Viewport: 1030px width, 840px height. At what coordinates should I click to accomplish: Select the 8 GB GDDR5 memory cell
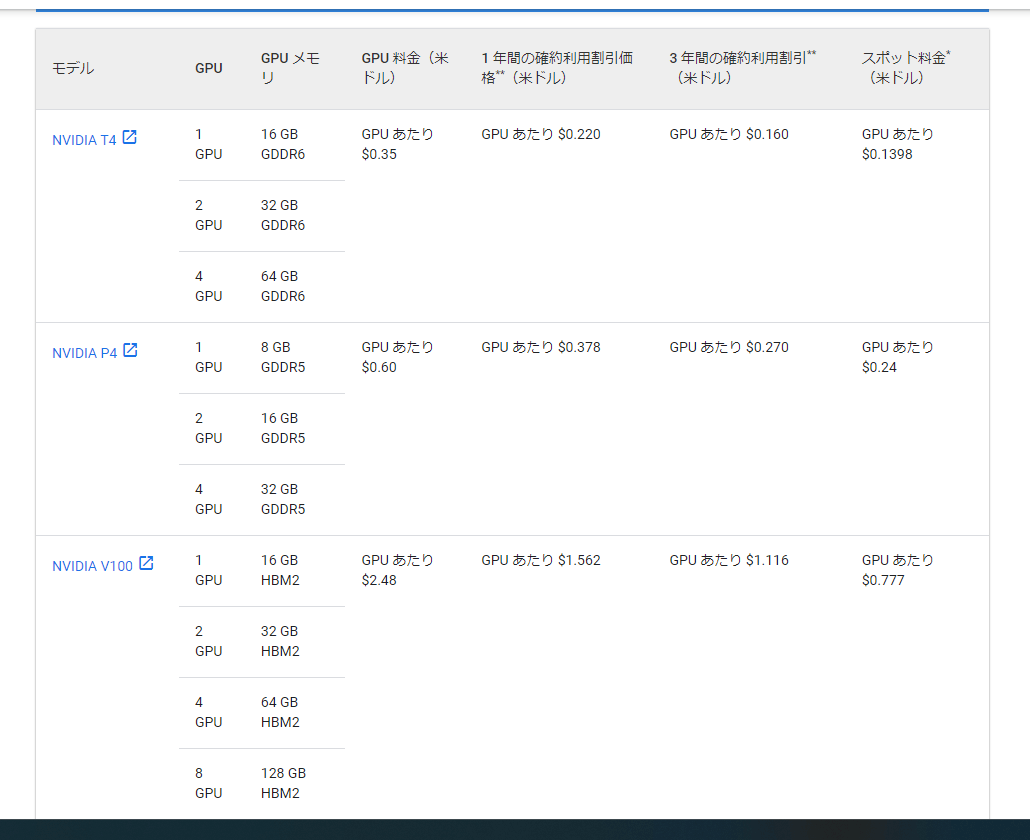pos(283,357)
